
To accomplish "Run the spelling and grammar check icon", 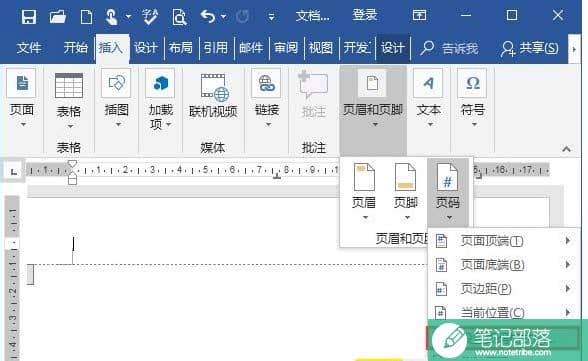I will [x=150, y=17].
